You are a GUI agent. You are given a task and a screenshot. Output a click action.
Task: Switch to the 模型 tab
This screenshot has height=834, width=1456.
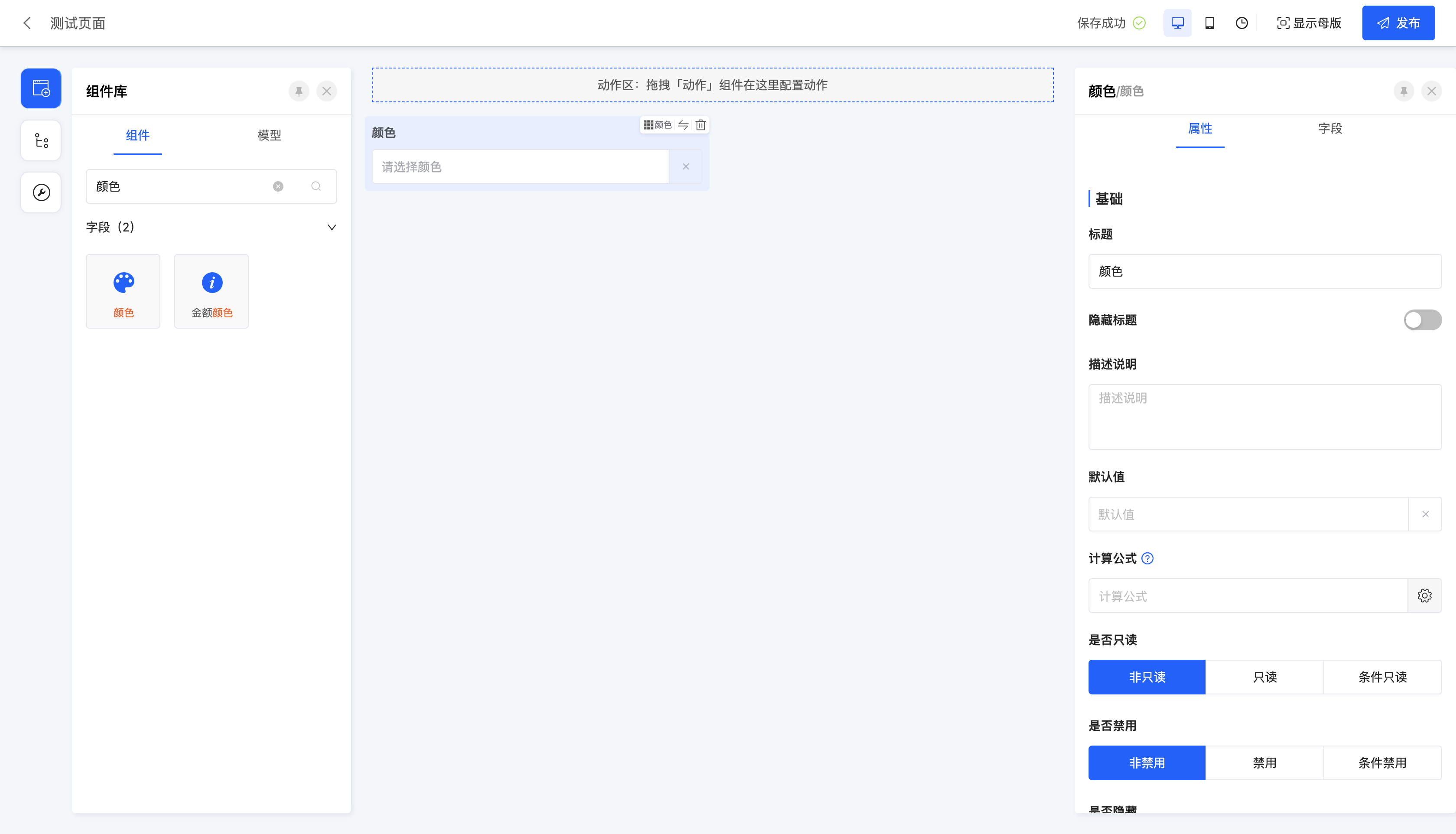[269, 135]
